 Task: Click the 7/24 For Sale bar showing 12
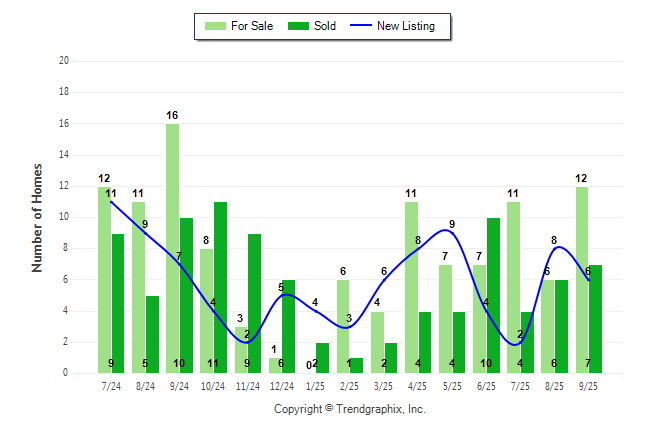[x=105, y=279]
